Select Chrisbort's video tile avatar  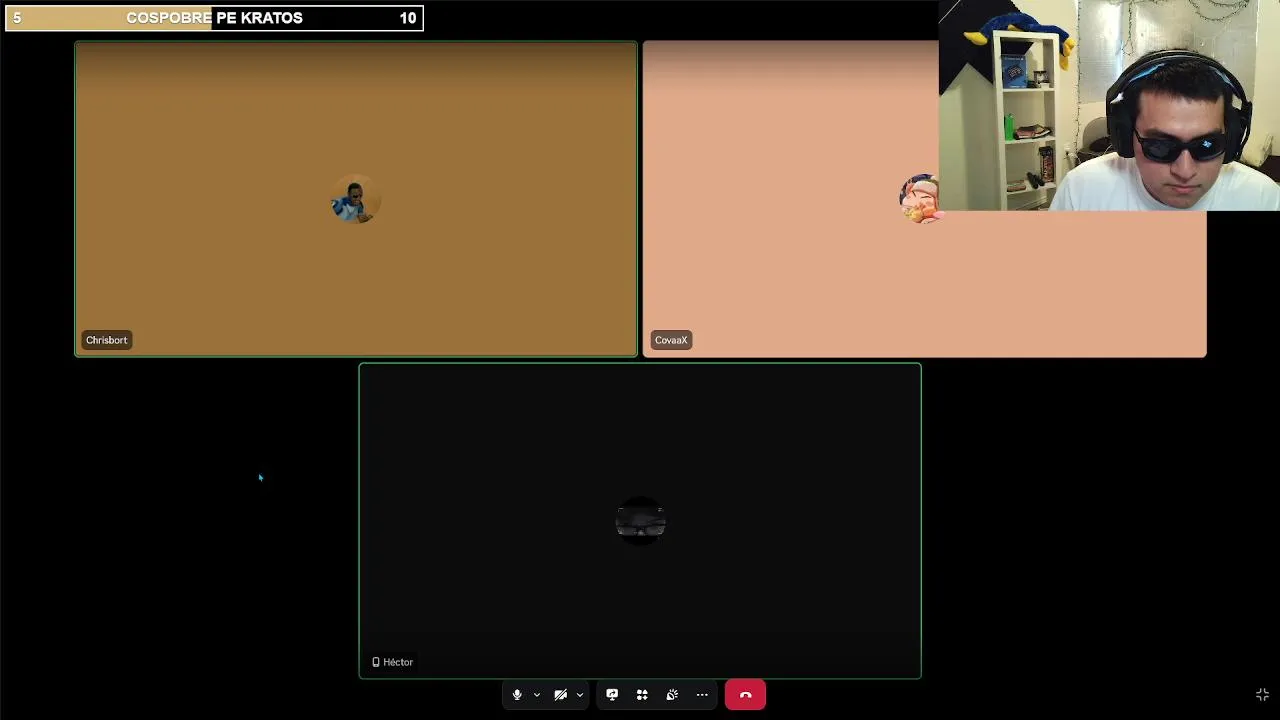(x=354, y=199)
